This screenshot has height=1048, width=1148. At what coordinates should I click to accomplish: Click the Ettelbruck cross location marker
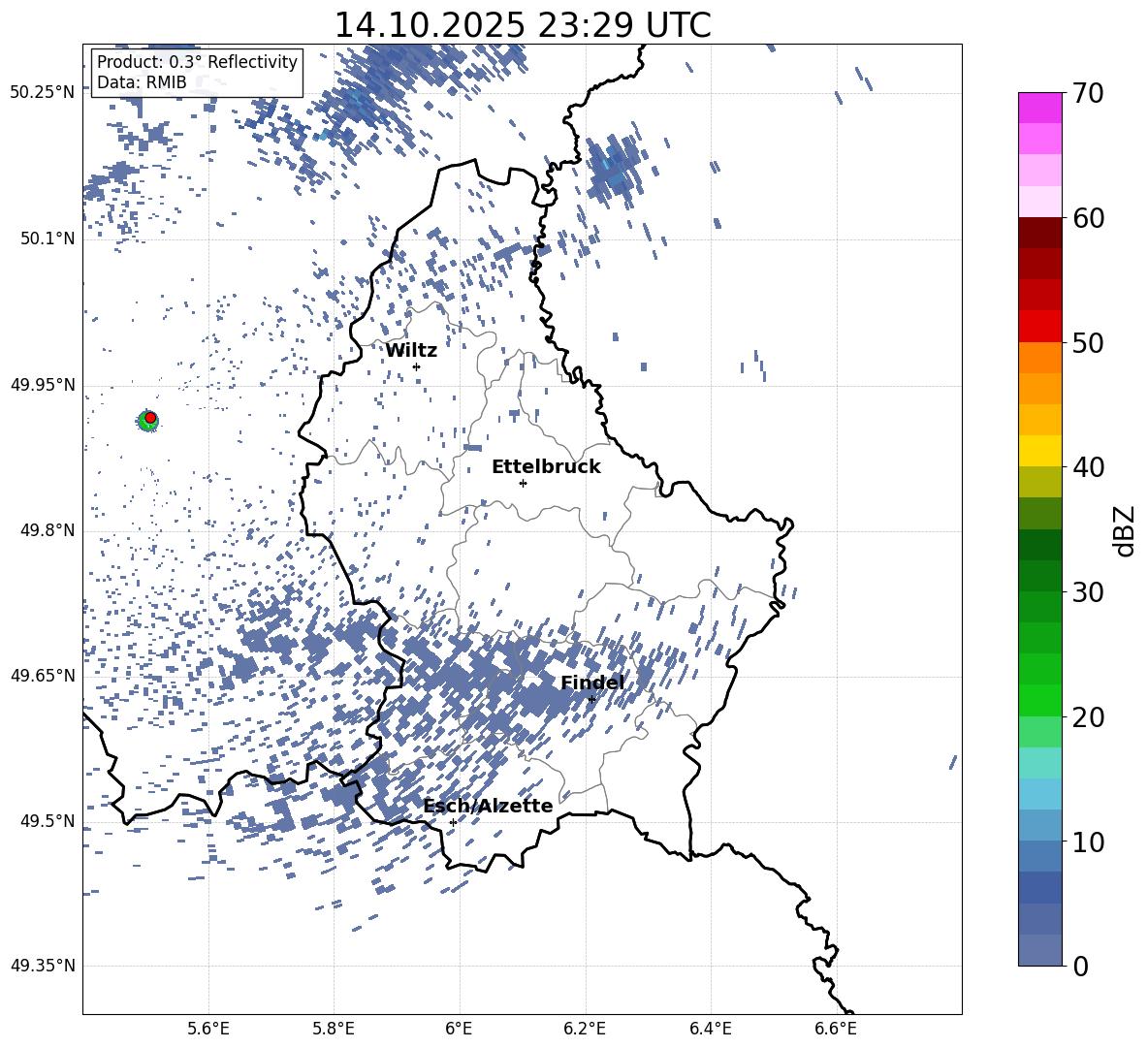523,483
